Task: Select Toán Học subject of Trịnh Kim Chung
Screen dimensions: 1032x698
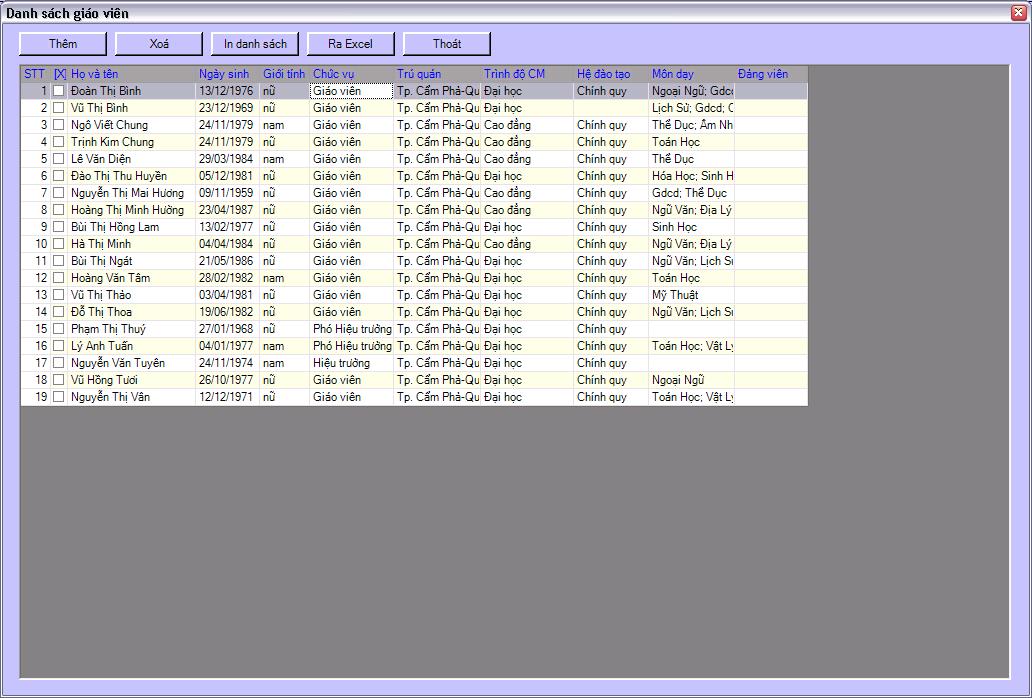Action: [692, 142]
